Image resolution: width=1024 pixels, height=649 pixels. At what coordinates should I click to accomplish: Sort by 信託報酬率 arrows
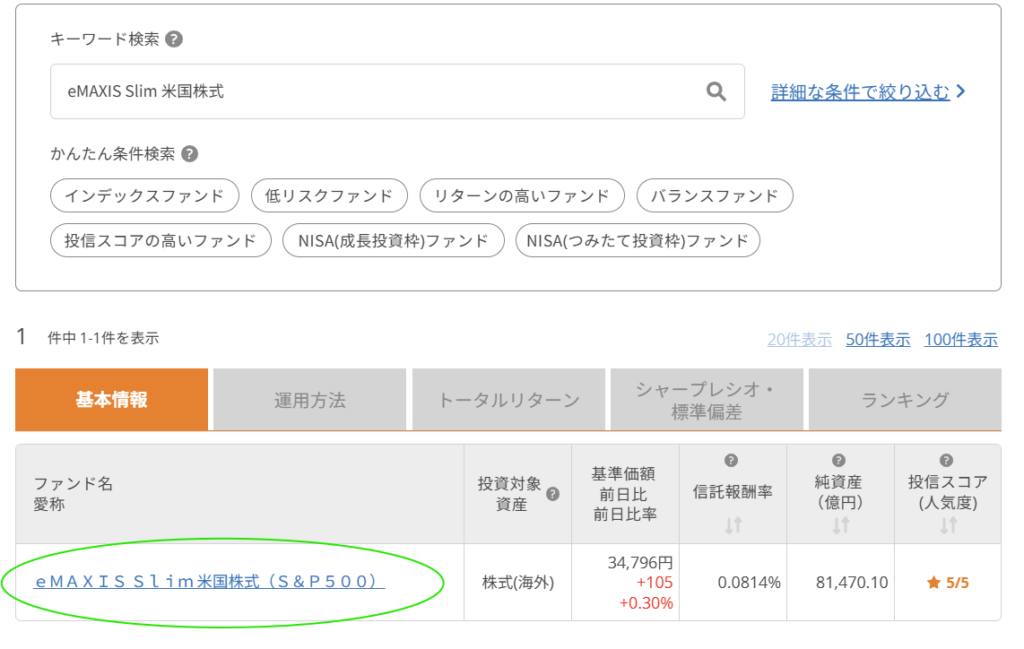pyautogui.click(x=733, y=525)
